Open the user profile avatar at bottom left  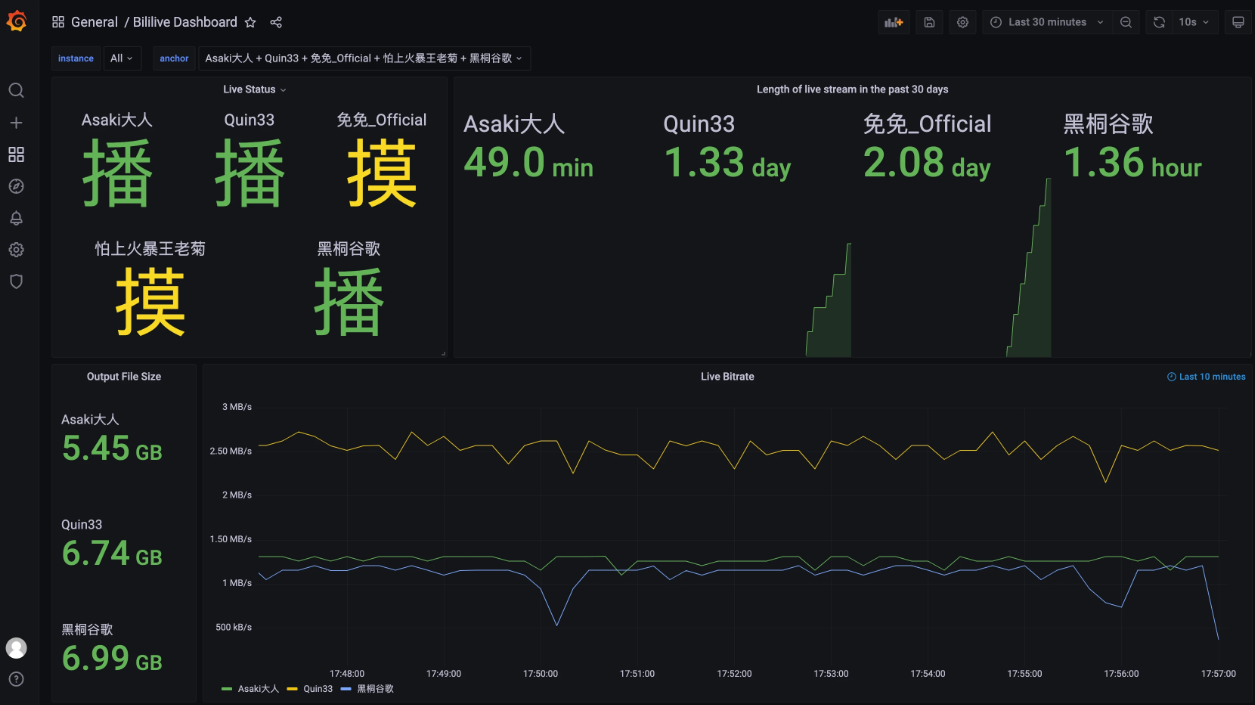(16, 647)
